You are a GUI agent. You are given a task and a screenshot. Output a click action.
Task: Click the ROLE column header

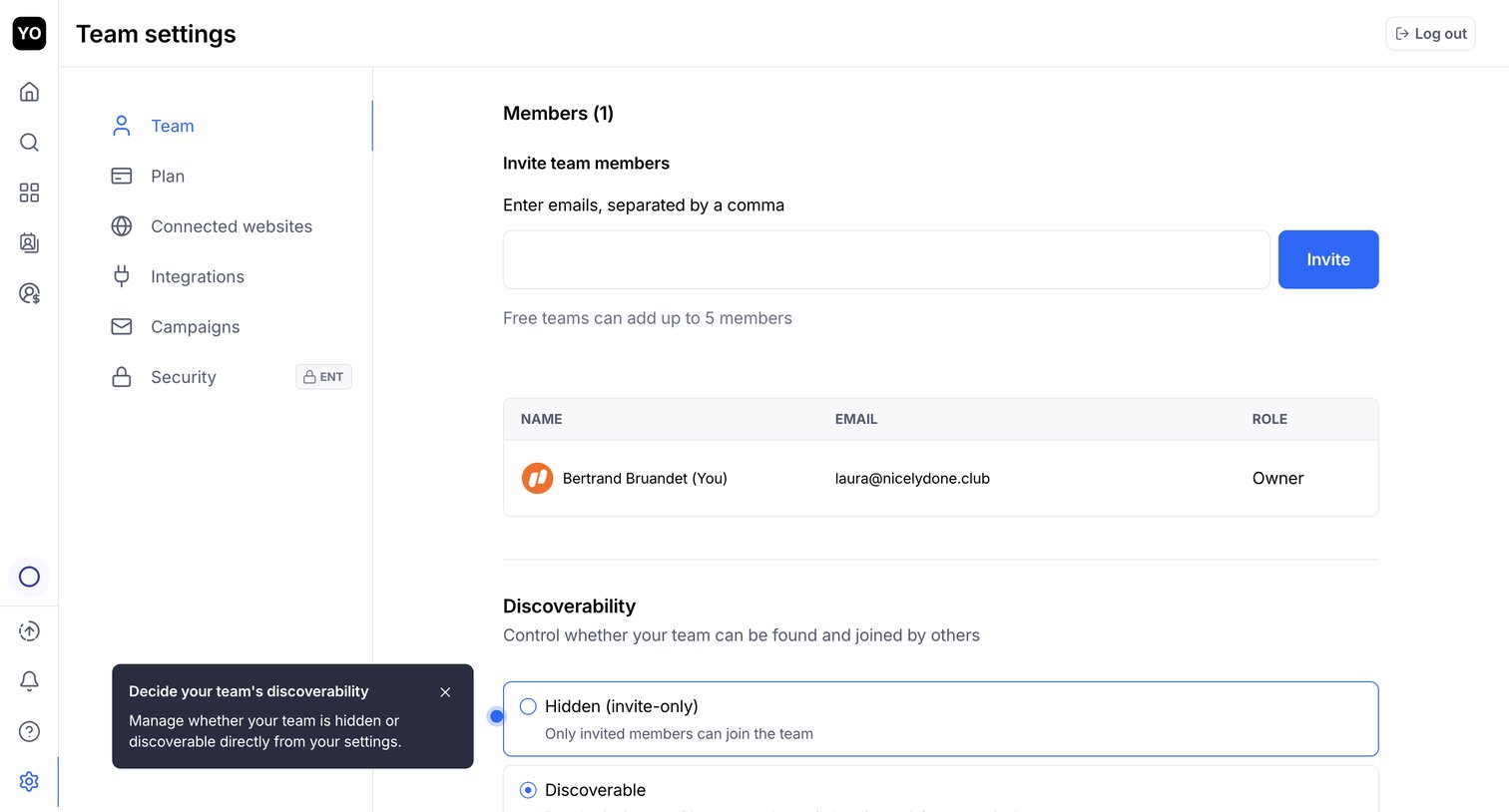coord(1269,419)
